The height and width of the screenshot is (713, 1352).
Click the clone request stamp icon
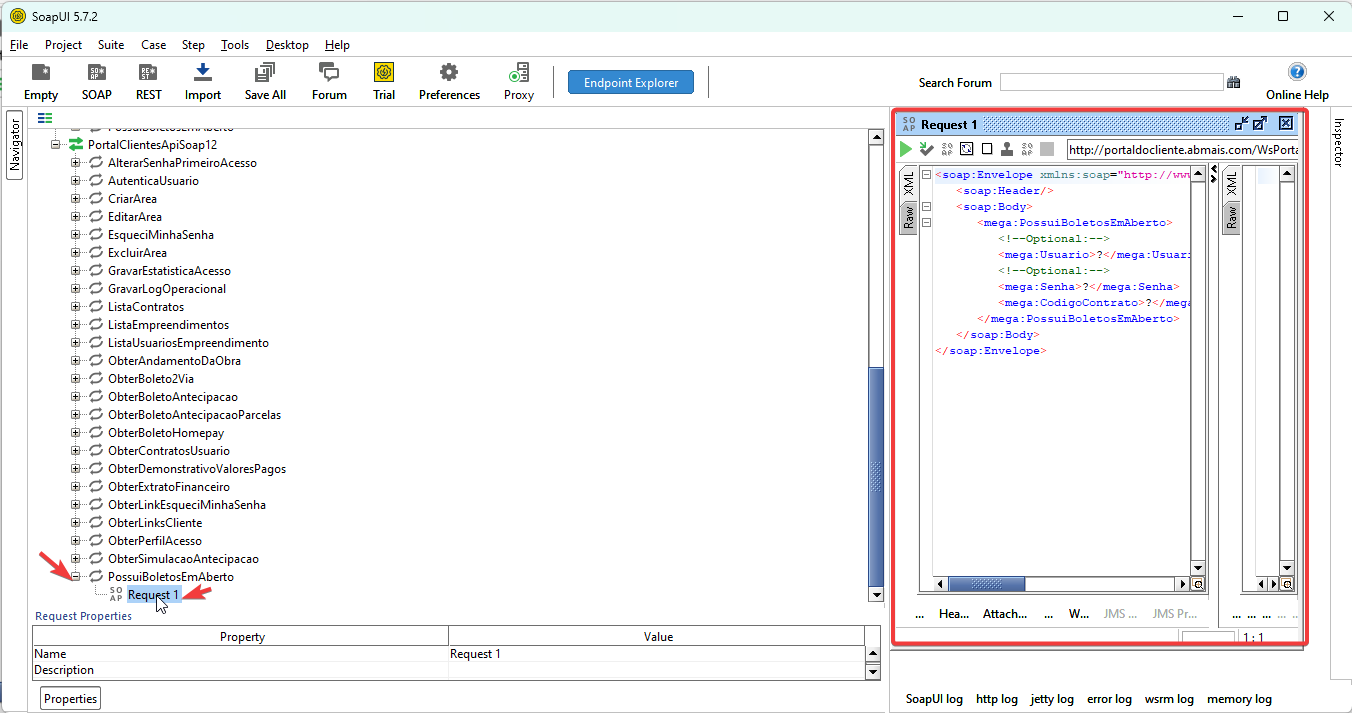(1007, 149)
